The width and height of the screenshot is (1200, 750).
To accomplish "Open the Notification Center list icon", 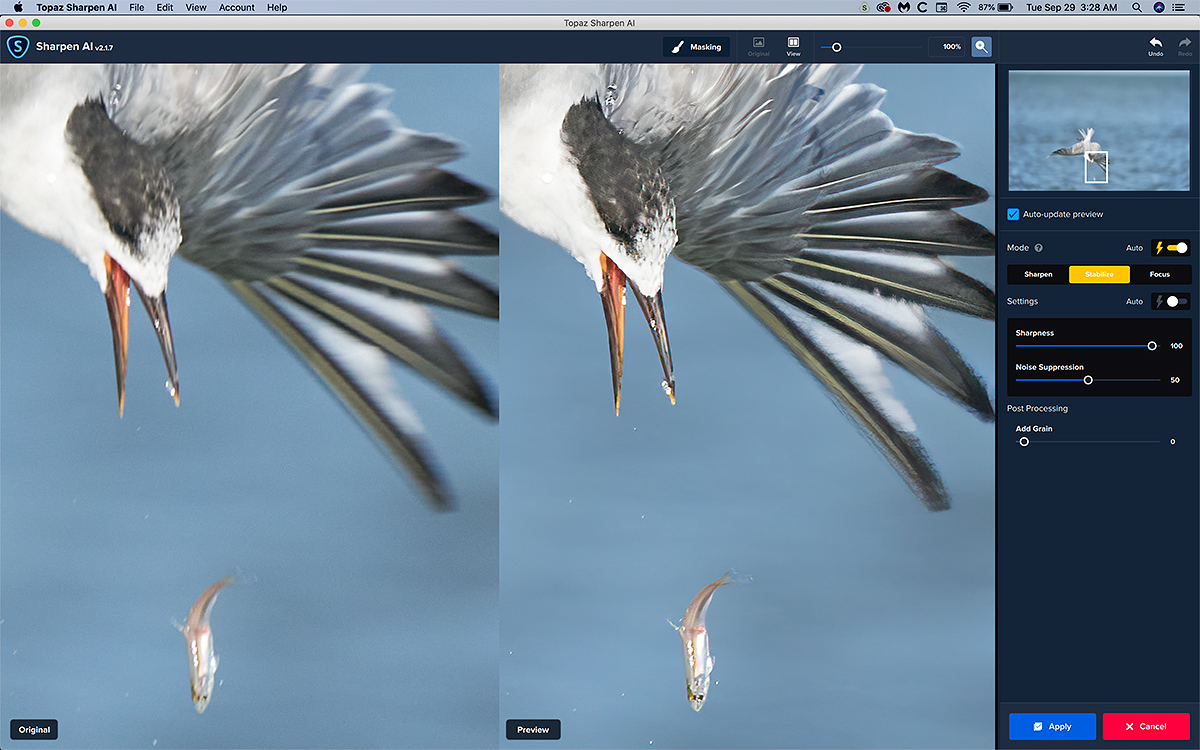I will 1180,7.
